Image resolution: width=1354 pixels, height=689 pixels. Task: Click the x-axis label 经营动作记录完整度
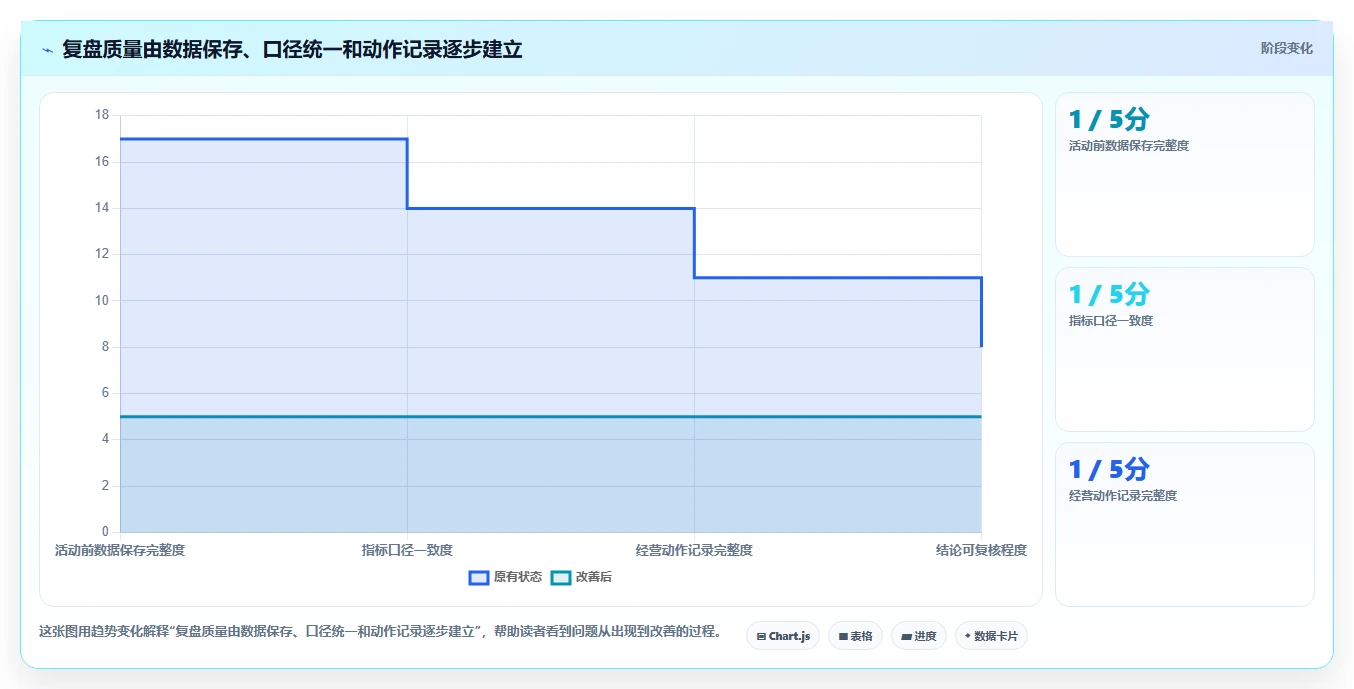point(694,550)
